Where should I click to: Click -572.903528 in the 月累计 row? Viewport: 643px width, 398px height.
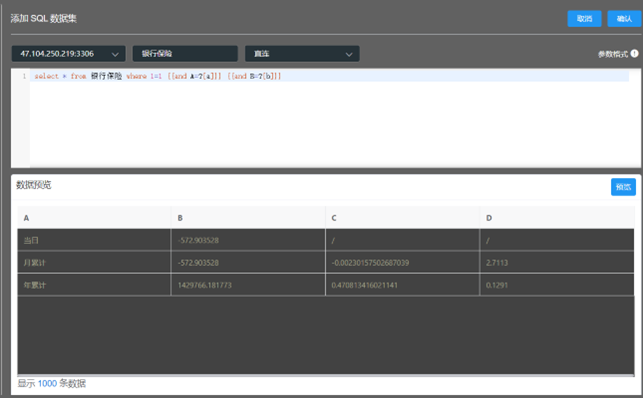248,262
